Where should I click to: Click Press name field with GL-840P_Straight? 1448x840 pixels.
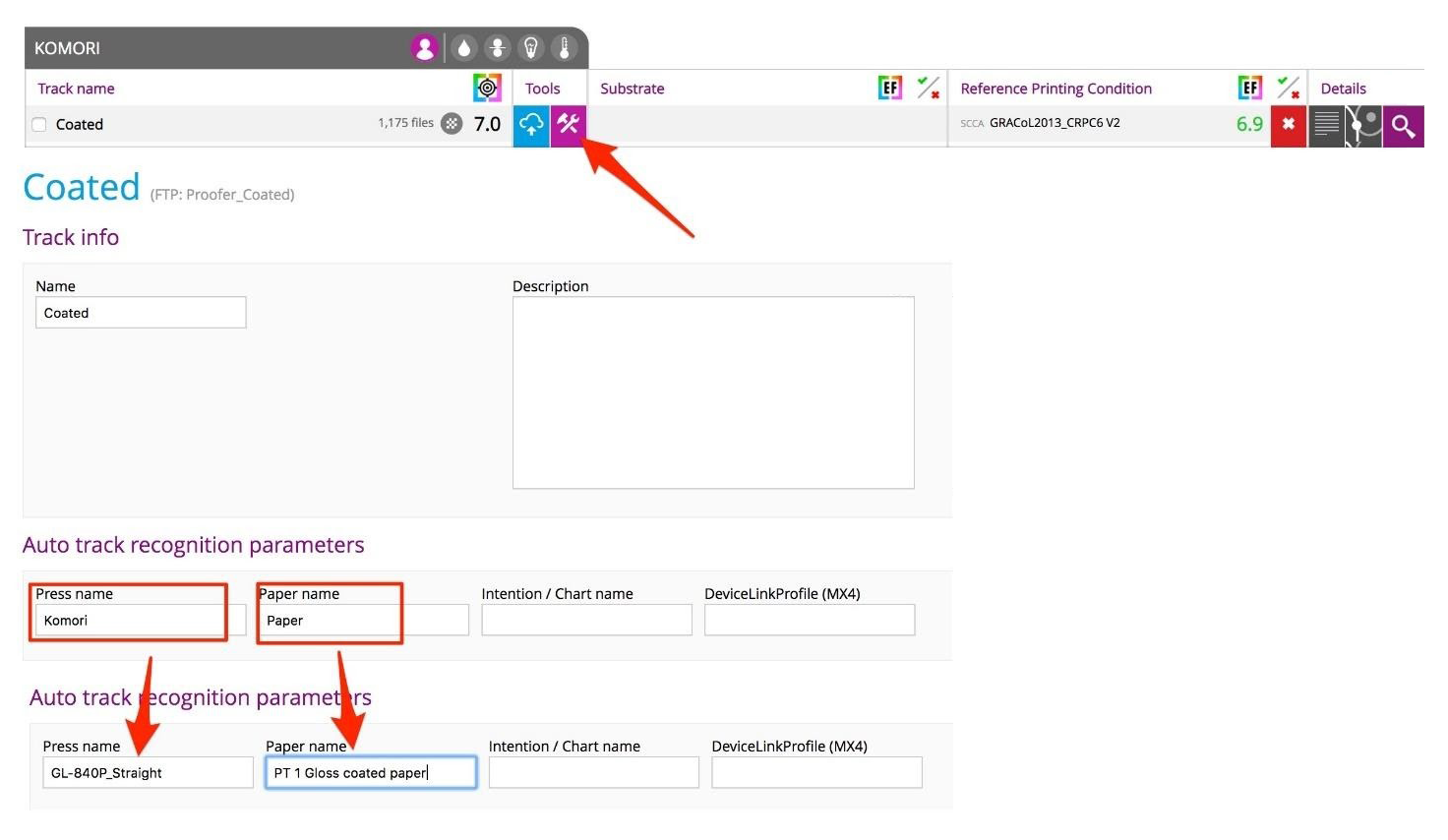coord(148,773)
